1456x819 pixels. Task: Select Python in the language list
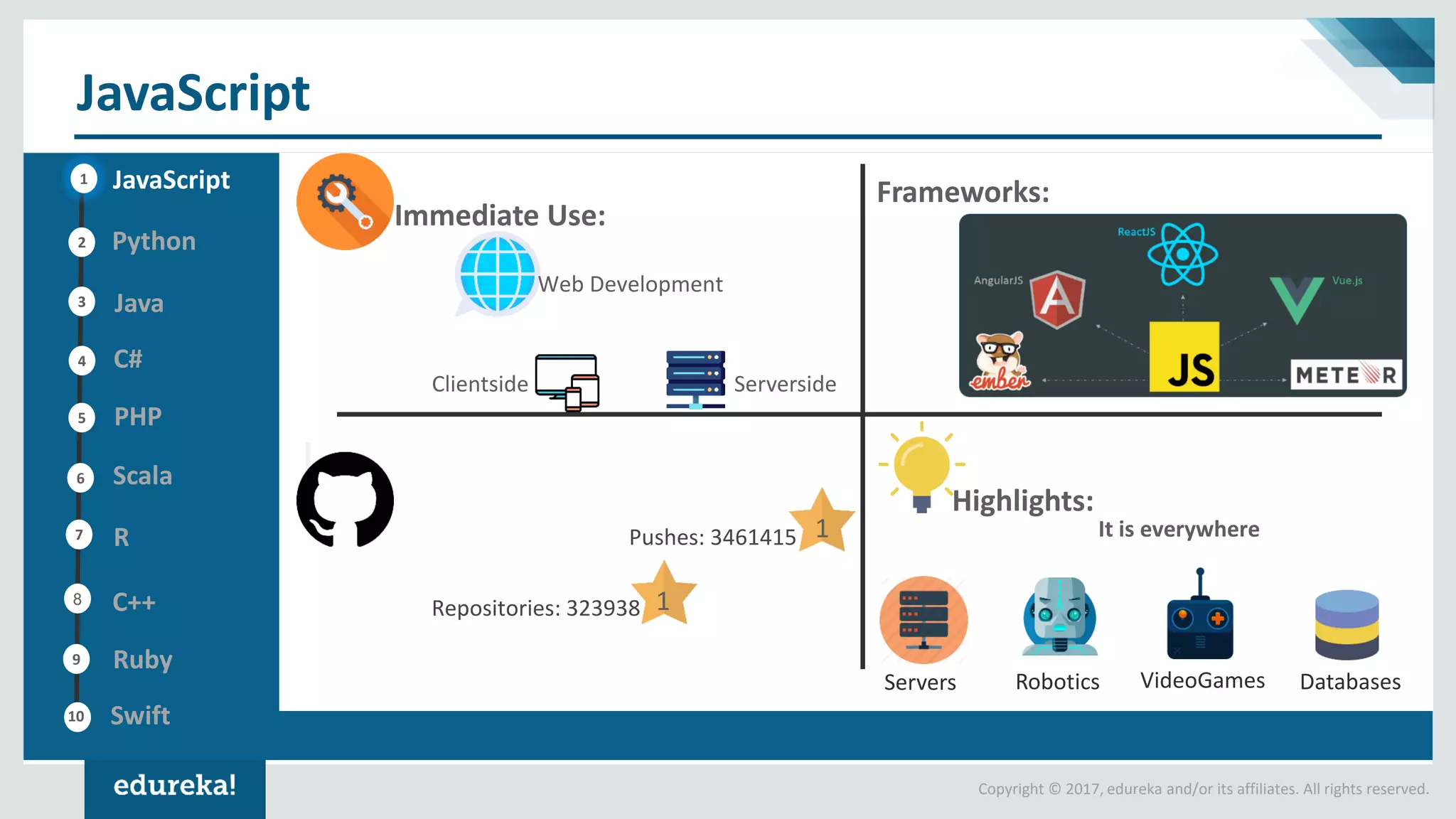tap(154, 242)
